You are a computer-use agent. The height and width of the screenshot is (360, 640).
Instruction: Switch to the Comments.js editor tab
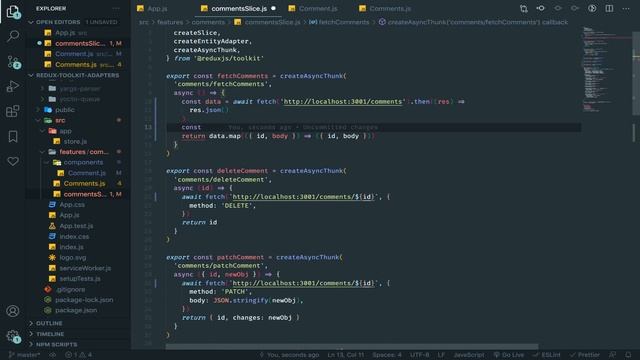390,8
